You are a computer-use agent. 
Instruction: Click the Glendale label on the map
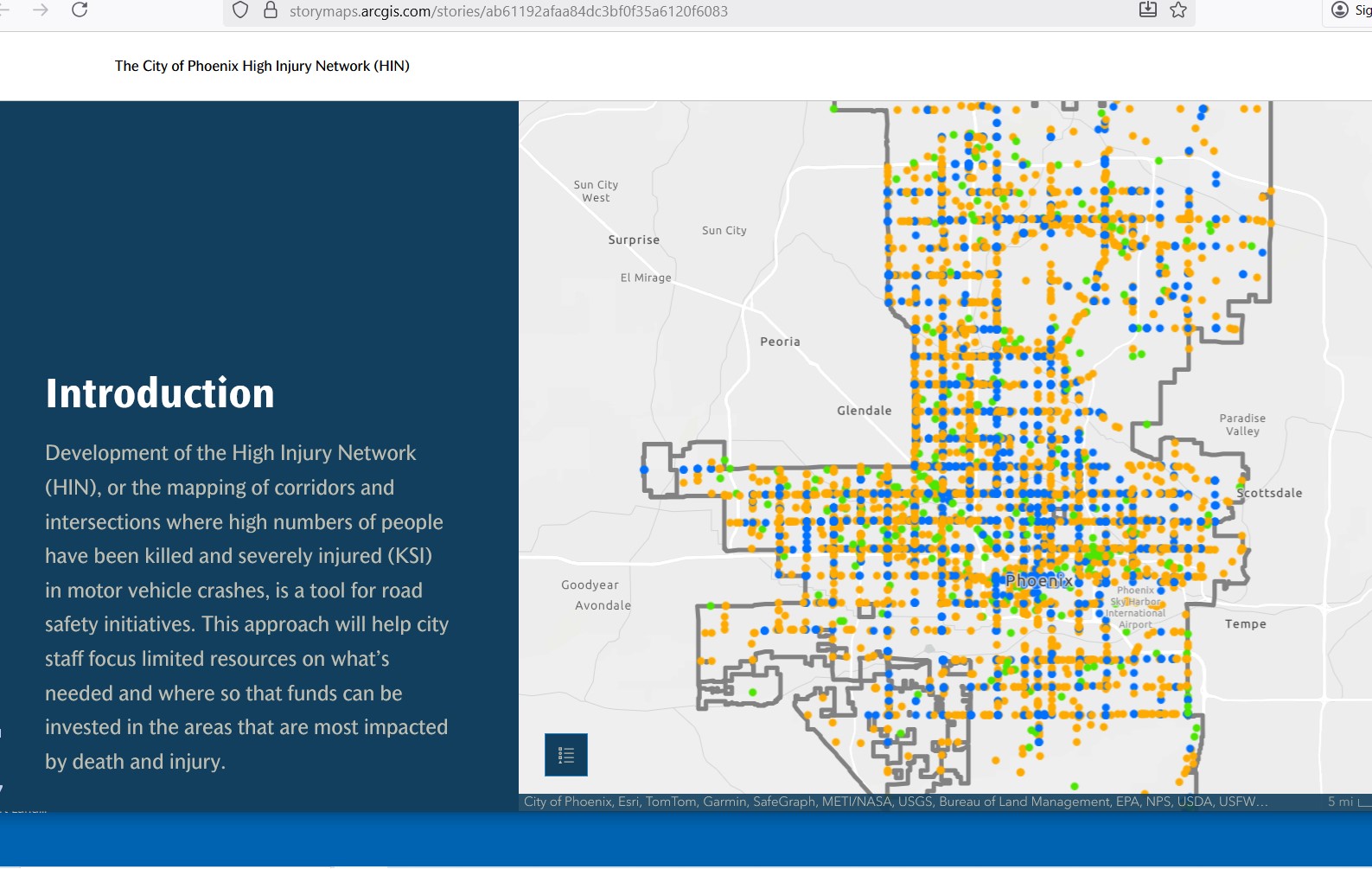864,411
